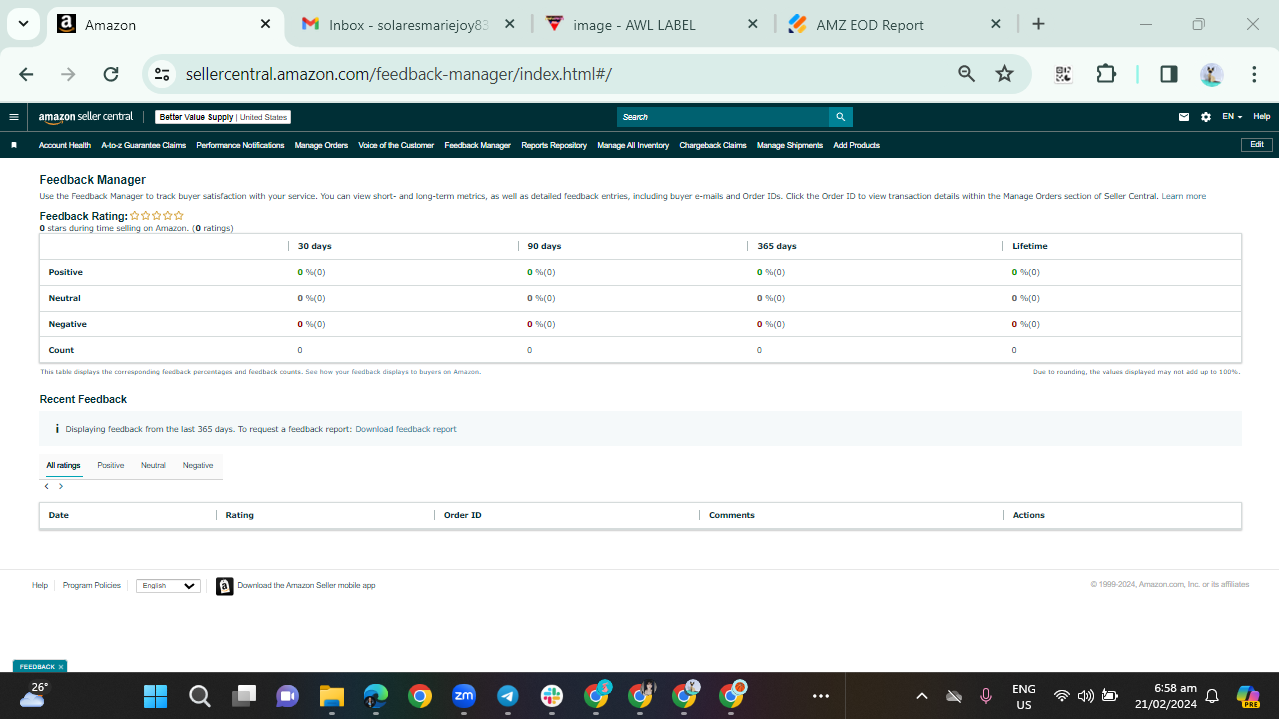Switch to the image - AWL LABEL tab
1279x719 pixels.
point(652,24)
